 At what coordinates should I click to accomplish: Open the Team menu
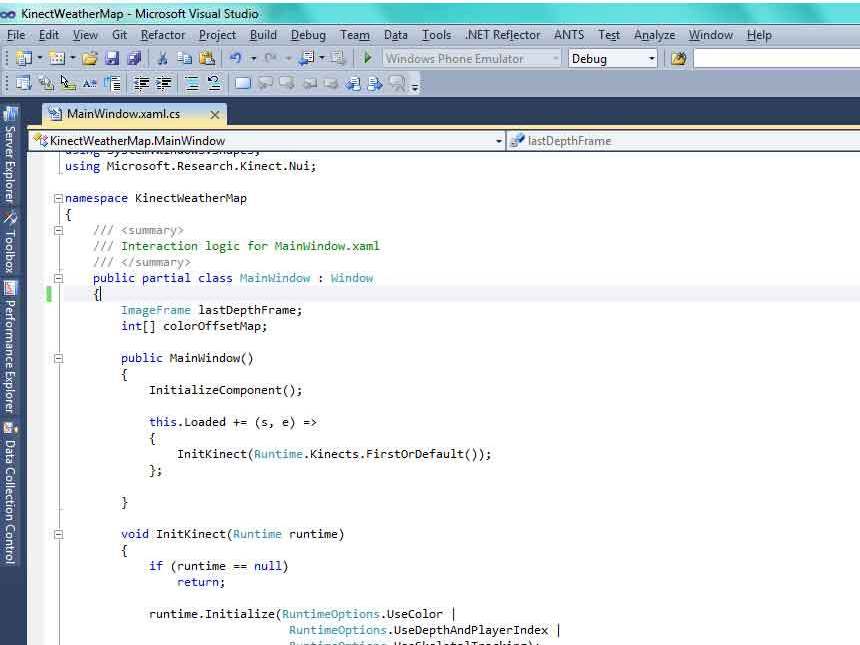tap(355, 35)
